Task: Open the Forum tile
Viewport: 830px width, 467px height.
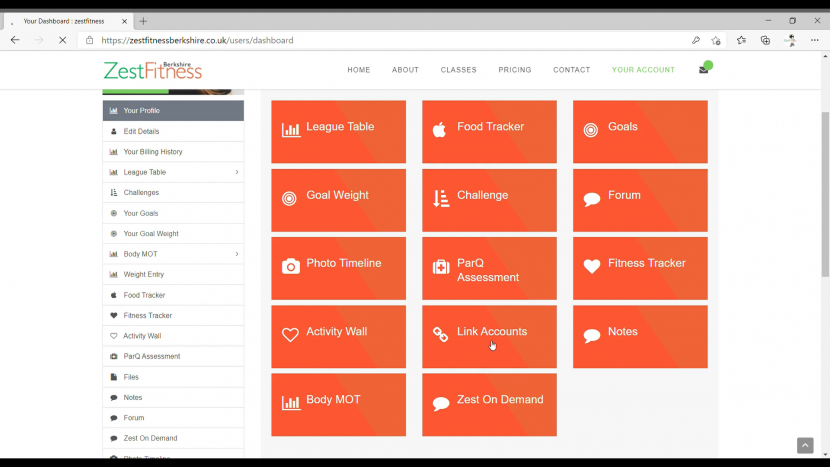Action: point(640,200)
